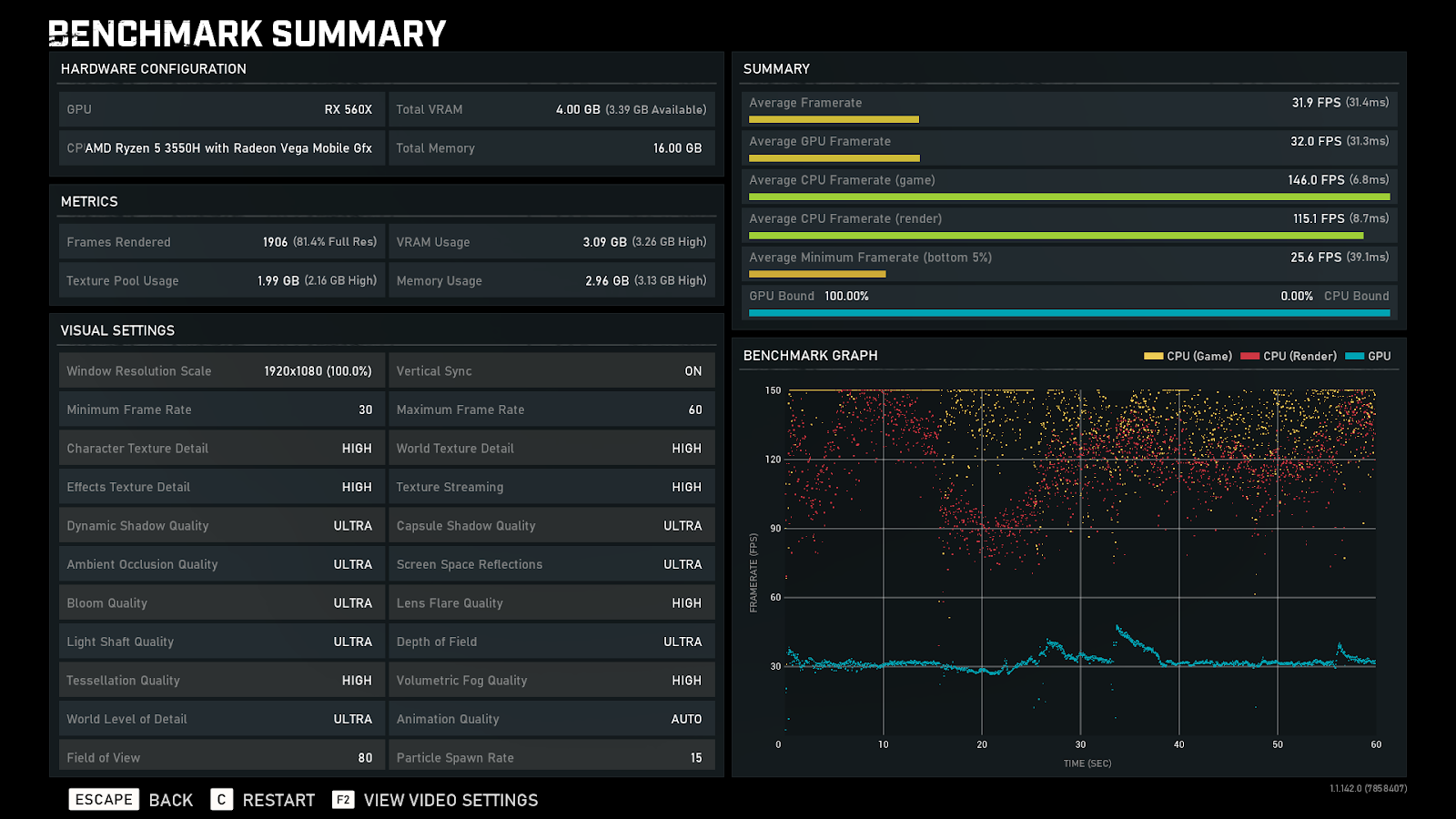Click the CPU (render) value "115.1 FPS"

1319,219
